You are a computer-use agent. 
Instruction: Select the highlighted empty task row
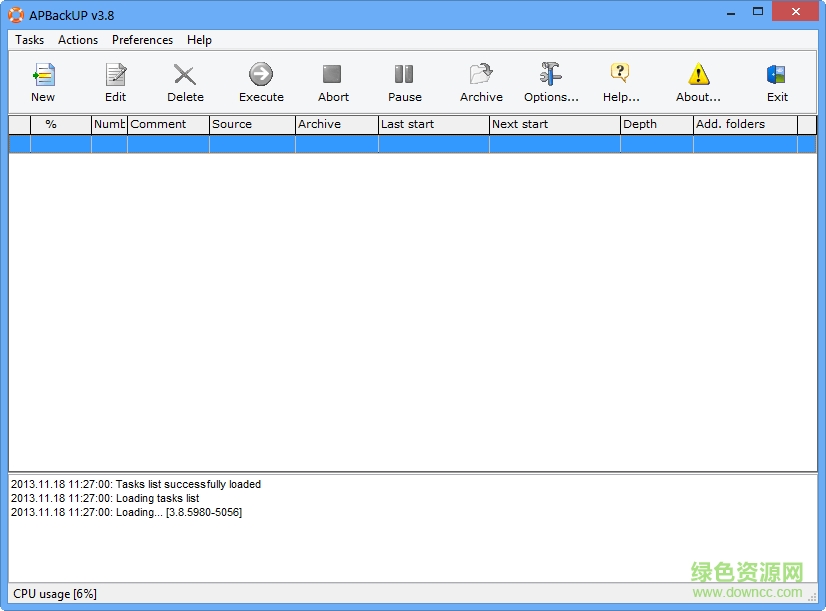(x=412, y=144)
